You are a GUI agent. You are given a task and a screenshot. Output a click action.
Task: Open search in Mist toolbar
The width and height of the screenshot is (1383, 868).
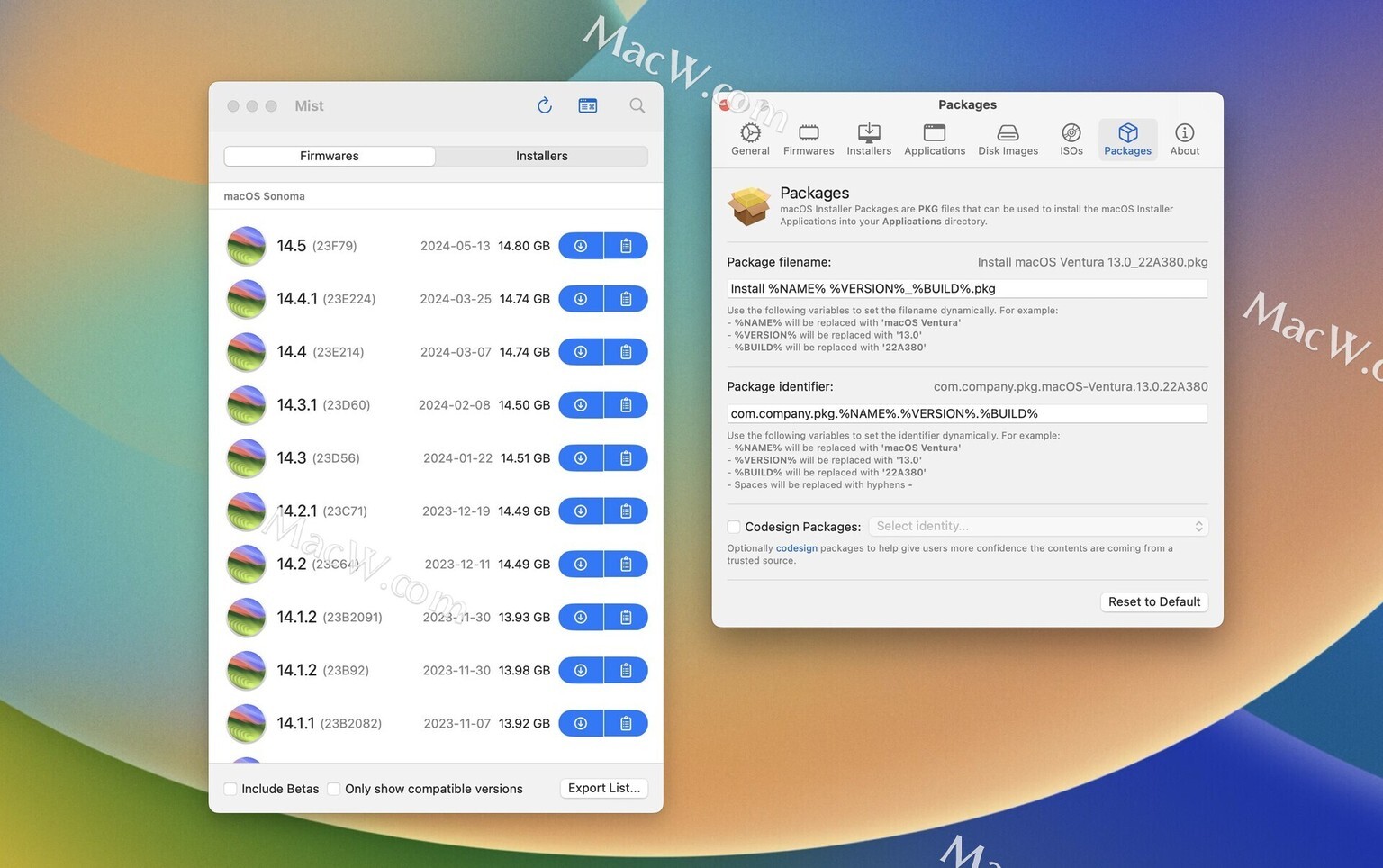[x=637, y=105]
